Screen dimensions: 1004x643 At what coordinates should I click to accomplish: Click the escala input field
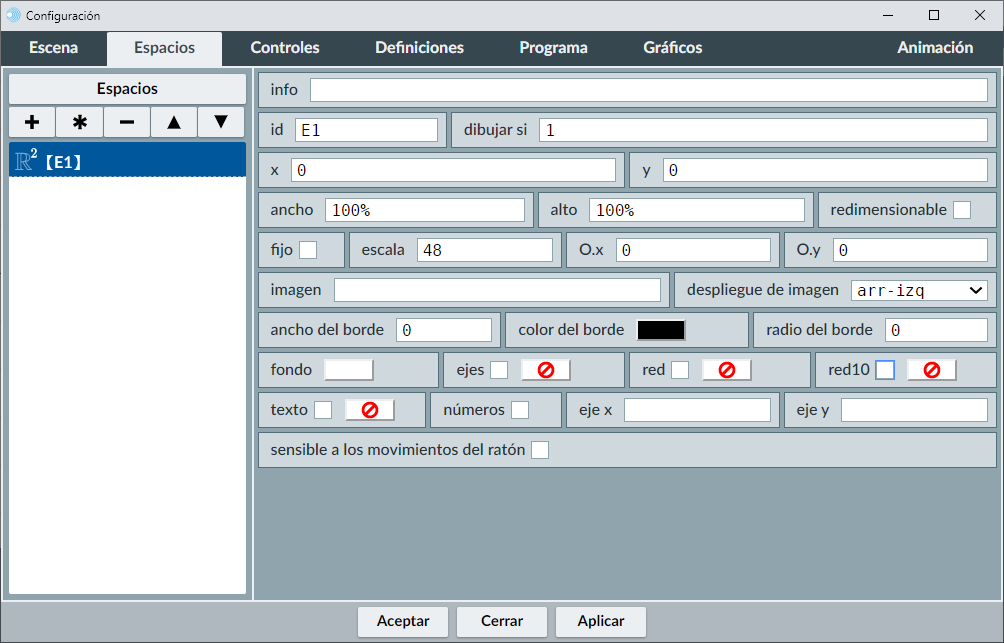pyautogui.click(x=484, y=250)
